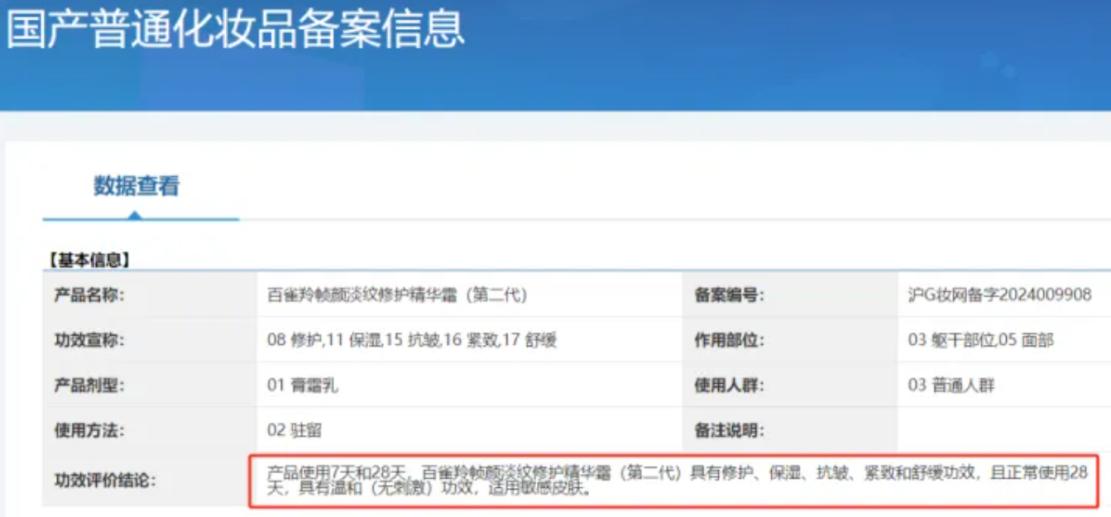
Task: Click the 国产普通化妆品备案信息 page title
Action: tap(236, 28)
